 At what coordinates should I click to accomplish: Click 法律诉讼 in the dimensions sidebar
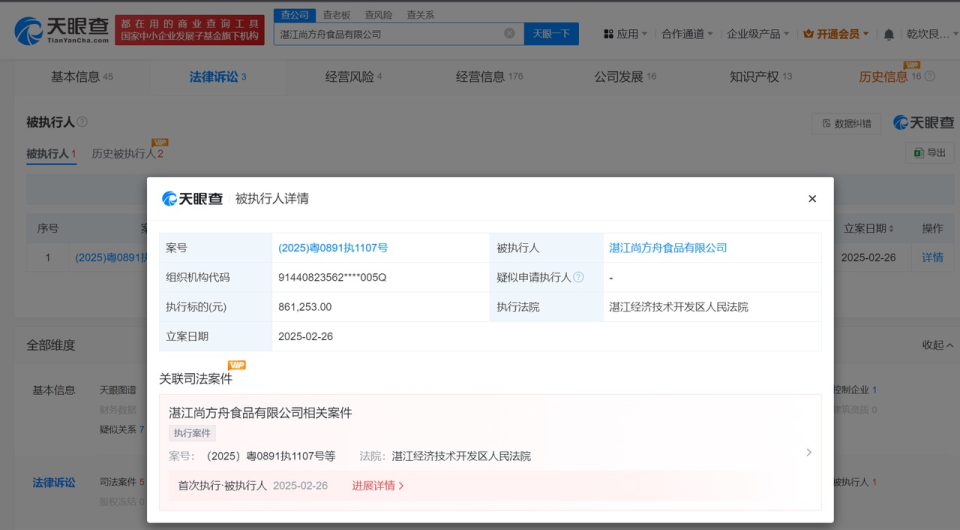[x=54, y=483]
